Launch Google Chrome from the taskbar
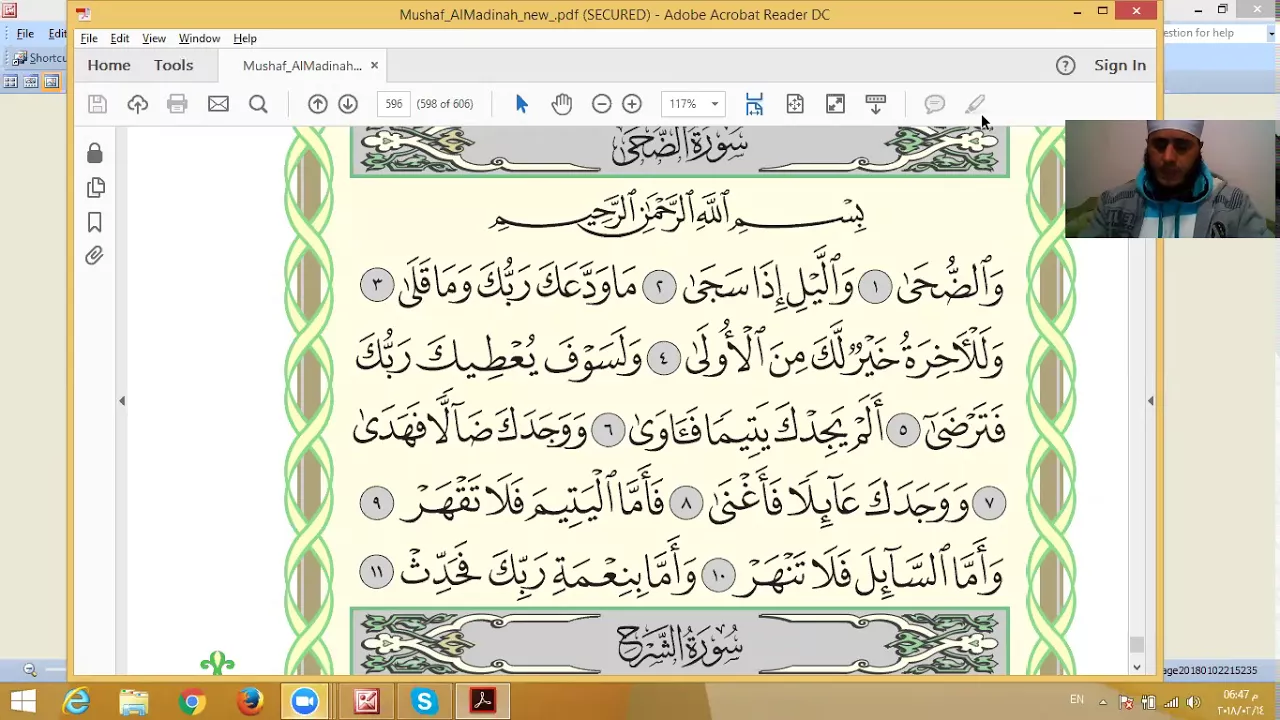 [192, 702]
